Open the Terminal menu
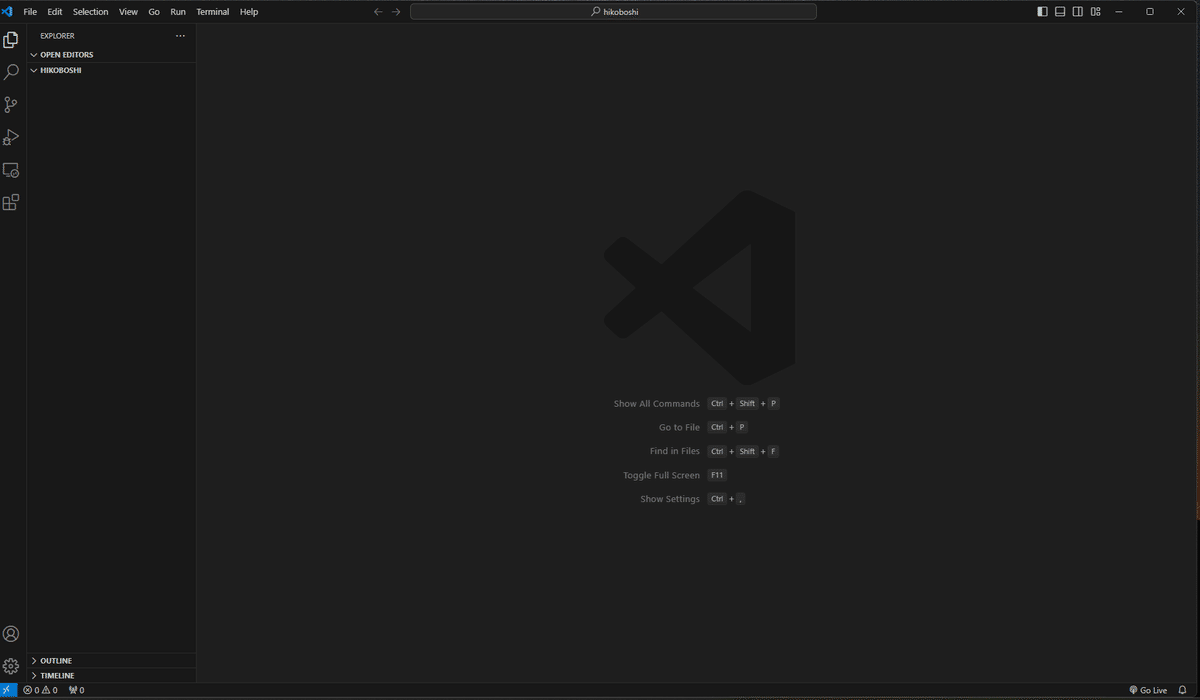Image resolution: width=1200 pixels, height=700 pixels. 212,11
